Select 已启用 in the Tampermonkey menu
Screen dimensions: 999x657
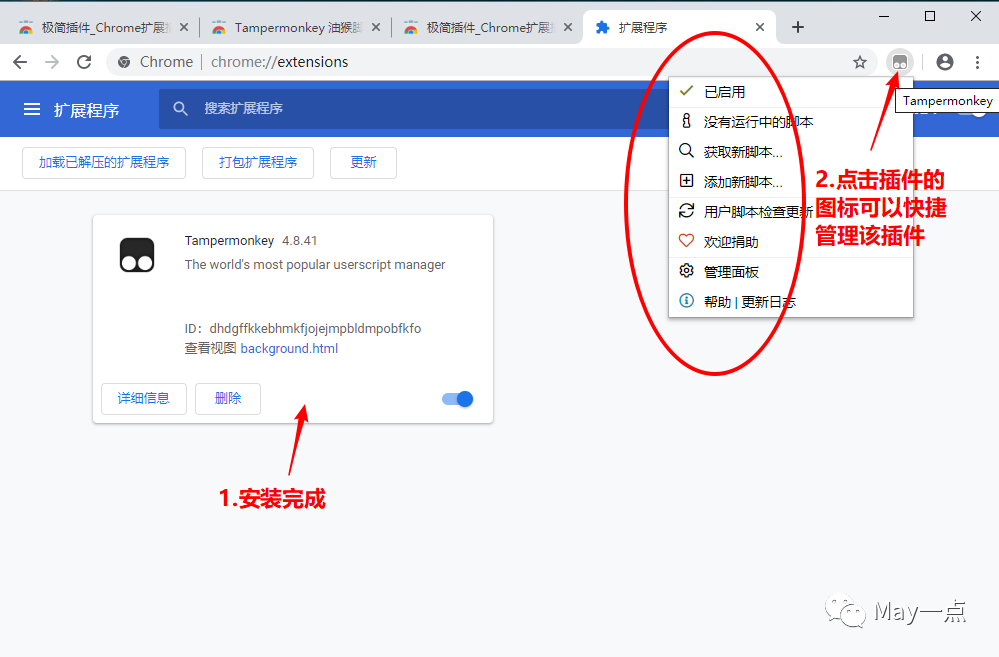tap(791, 92)
